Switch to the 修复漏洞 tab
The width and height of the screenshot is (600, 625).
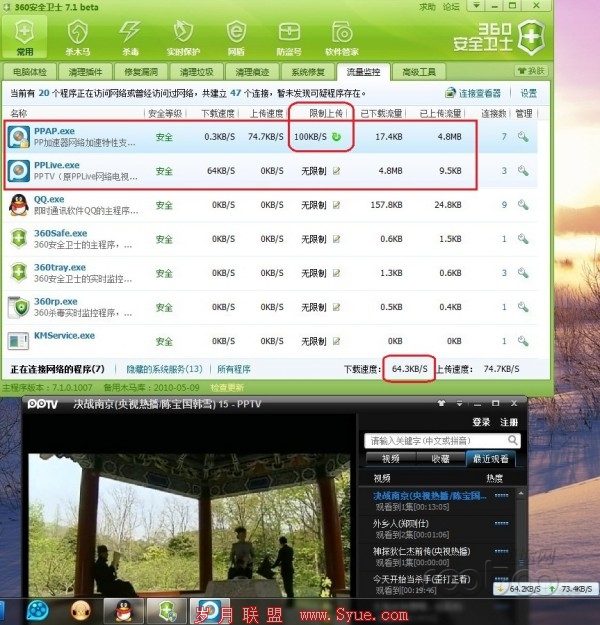point(141,72)
